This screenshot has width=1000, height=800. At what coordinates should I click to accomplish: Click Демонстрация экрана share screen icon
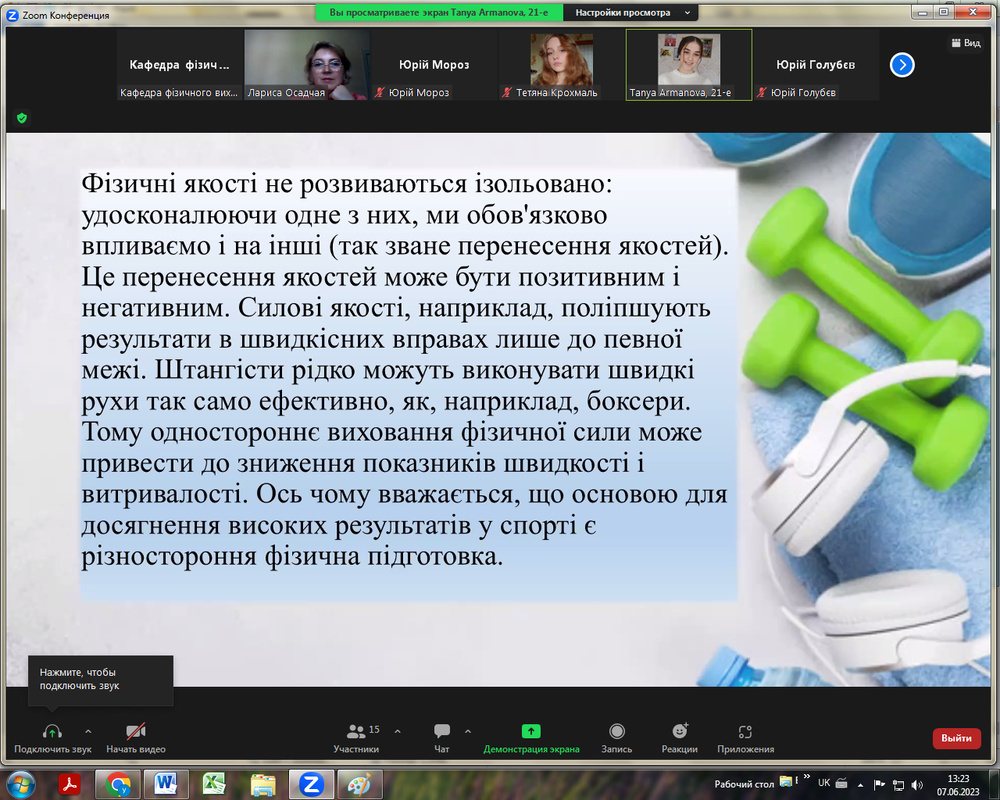(x=531, y=731)
